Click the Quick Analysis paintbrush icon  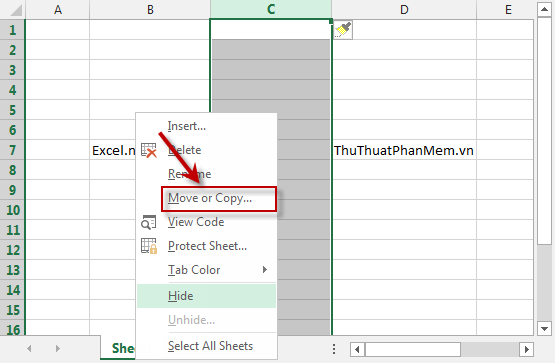343,30
